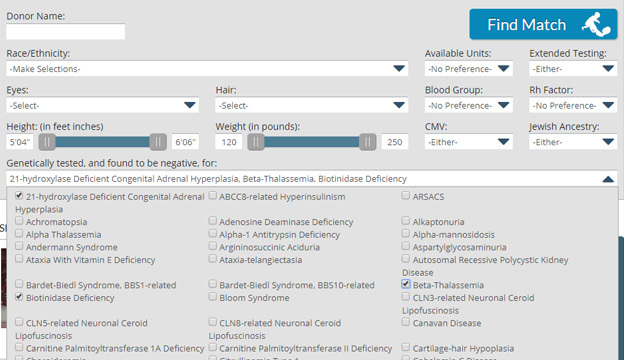Check Carnitine Palmitoyltransferase 1A Deficiency
The height and width of the screenshot is (360, 624).
click(19, 347)
